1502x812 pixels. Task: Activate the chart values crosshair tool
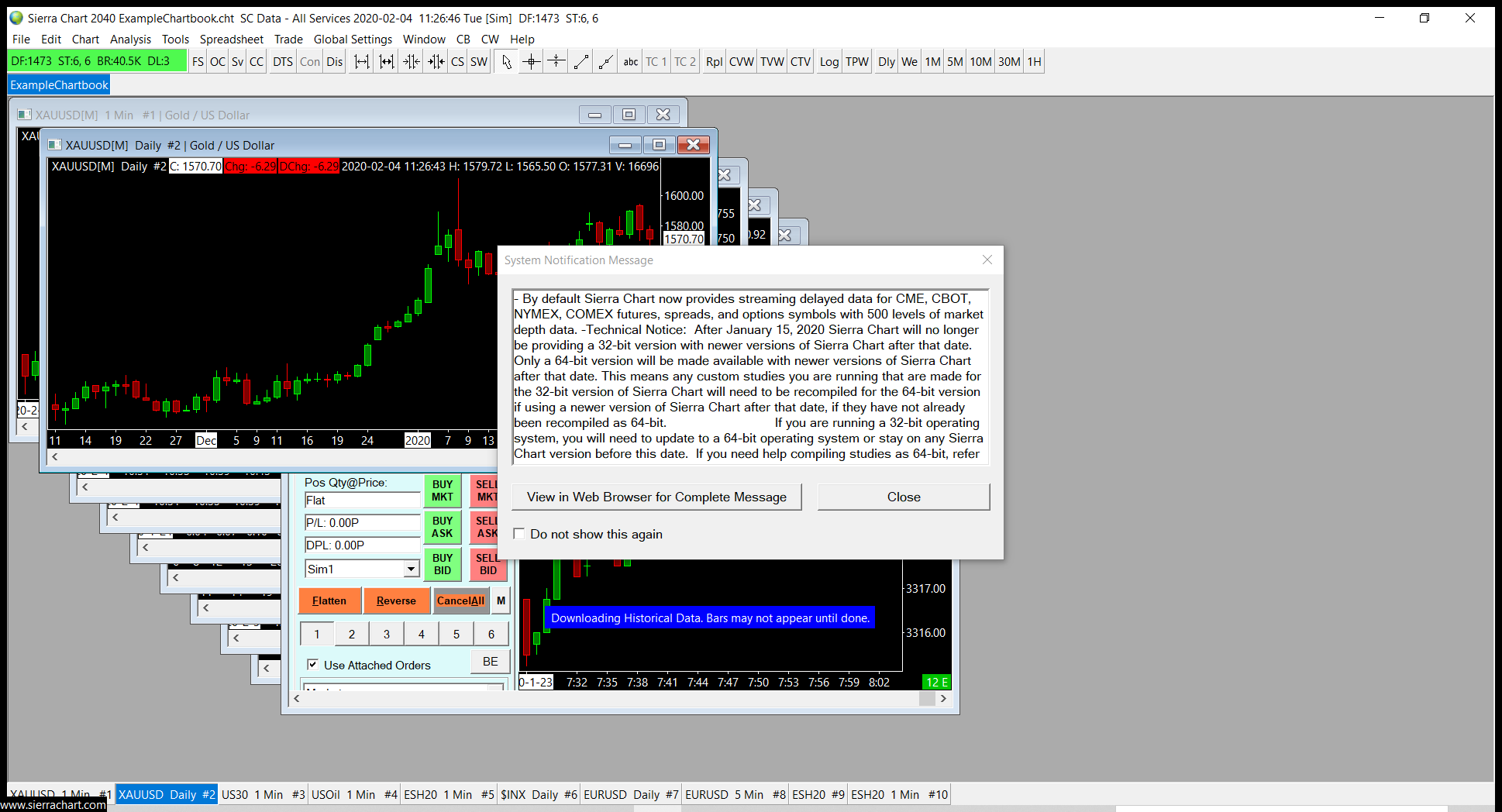pos(532,62)
